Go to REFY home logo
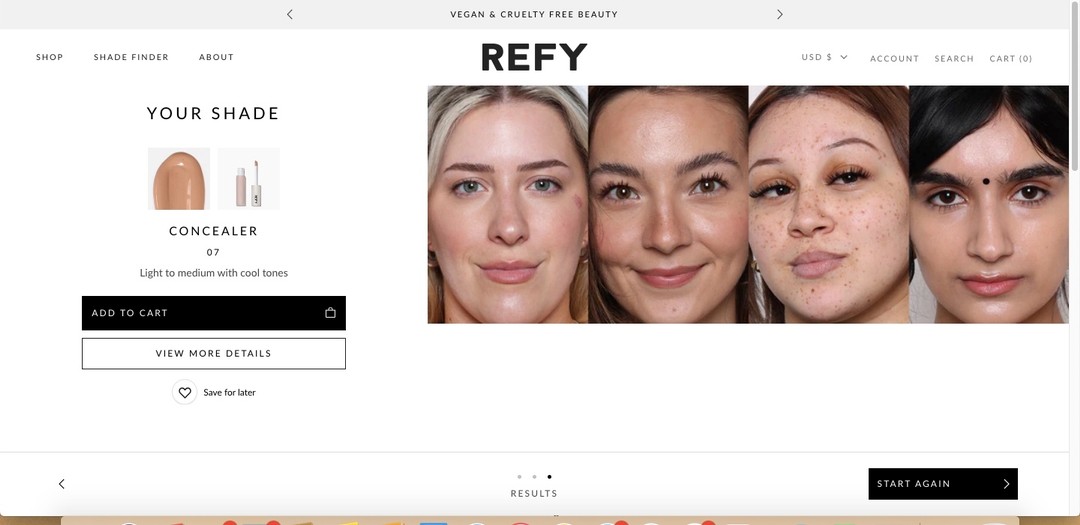 point(534,57)
